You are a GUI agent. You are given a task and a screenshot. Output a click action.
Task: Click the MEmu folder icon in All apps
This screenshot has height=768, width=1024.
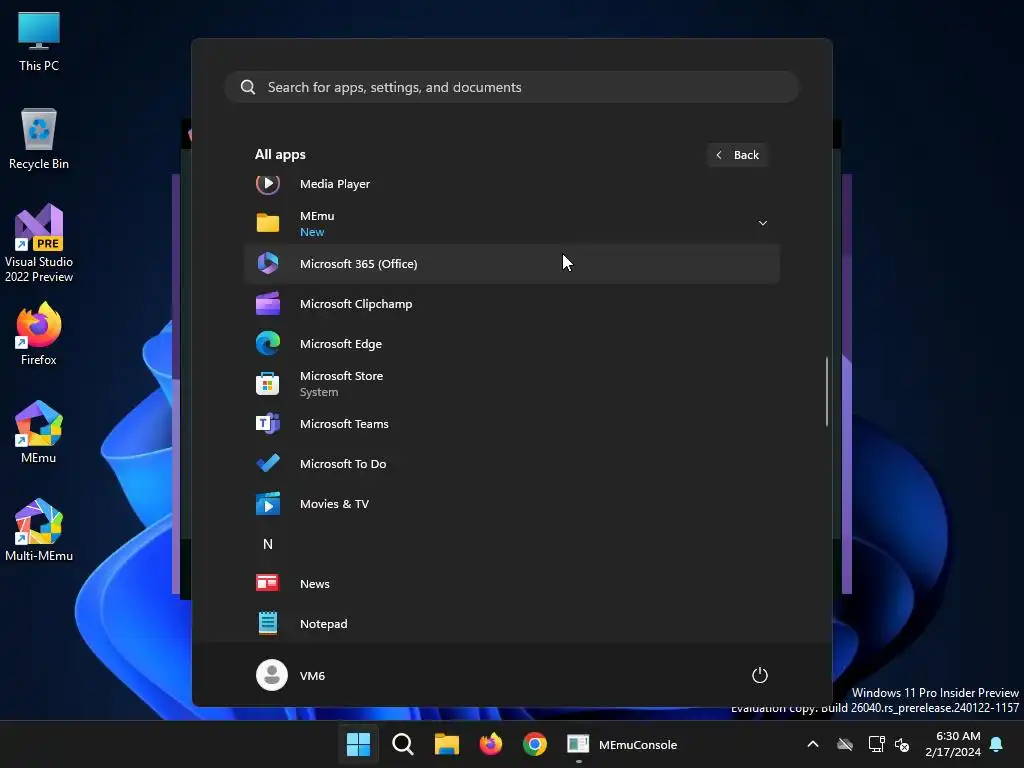[268, 223]
